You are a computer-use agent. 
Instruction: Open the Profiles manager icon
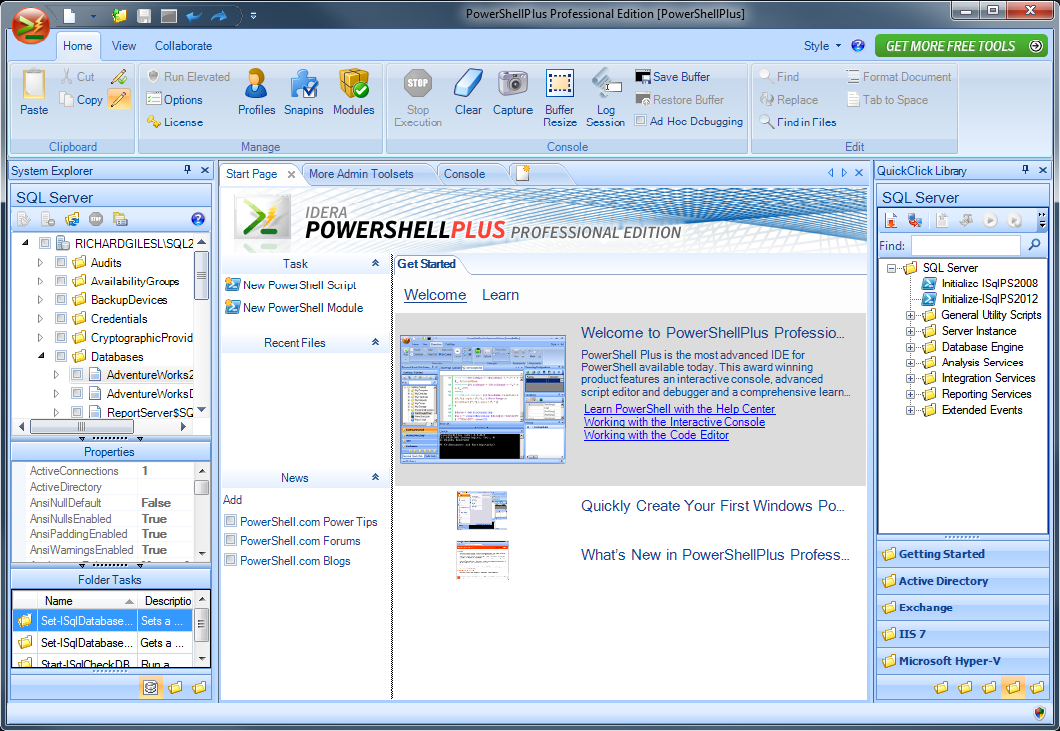[x=256, y=84]
